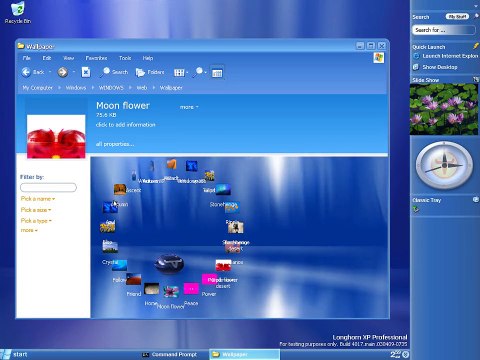The image size is (480, 360).
Task: Navigate to WINDOWS folder in breadcrumb
Action: [111, 88]
